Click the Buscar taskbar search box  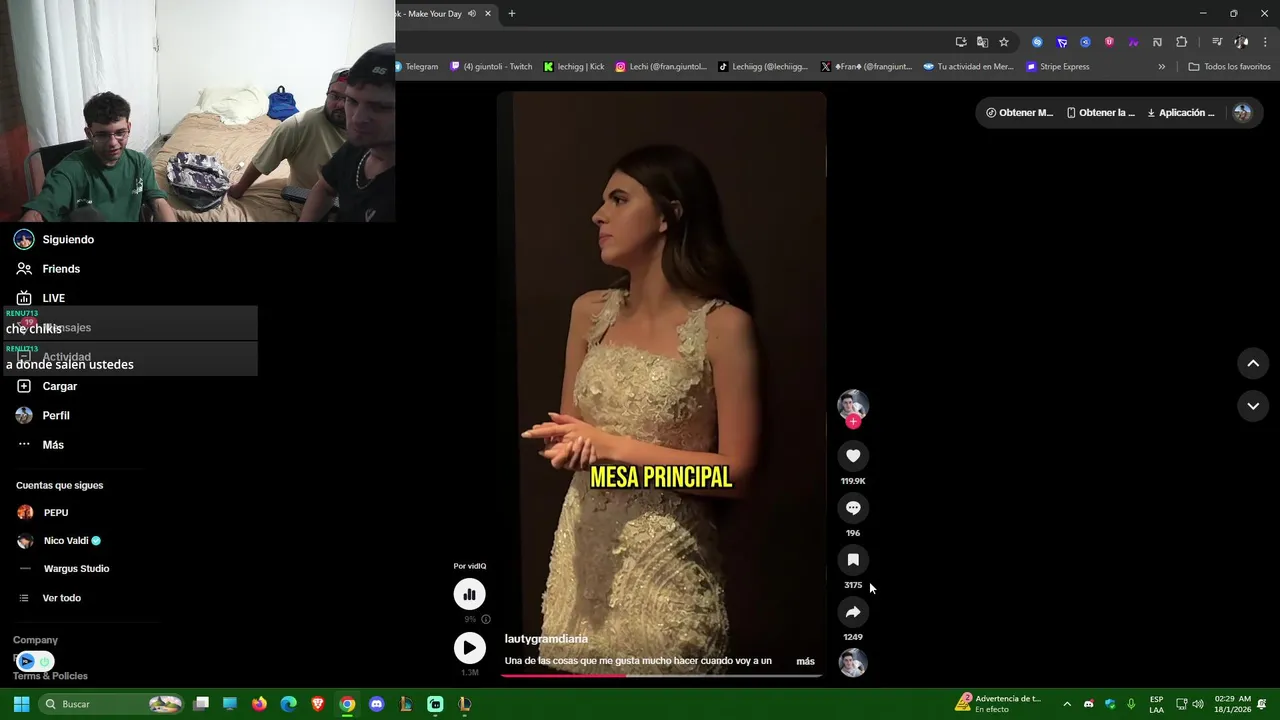coord(113,704)
